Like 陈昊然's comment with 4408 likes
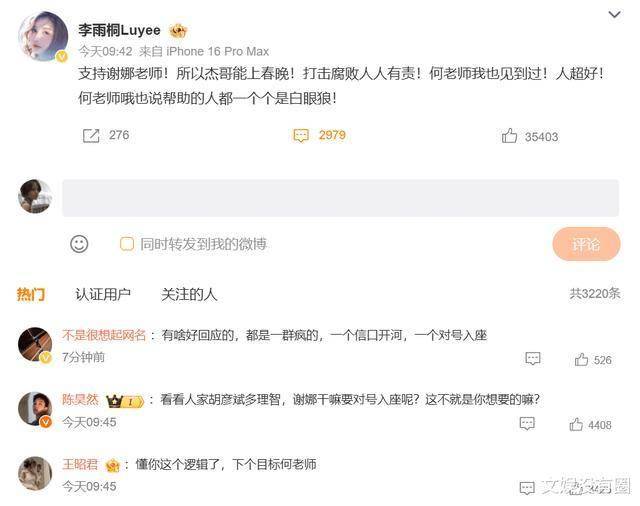 click(x=576, y=424)
